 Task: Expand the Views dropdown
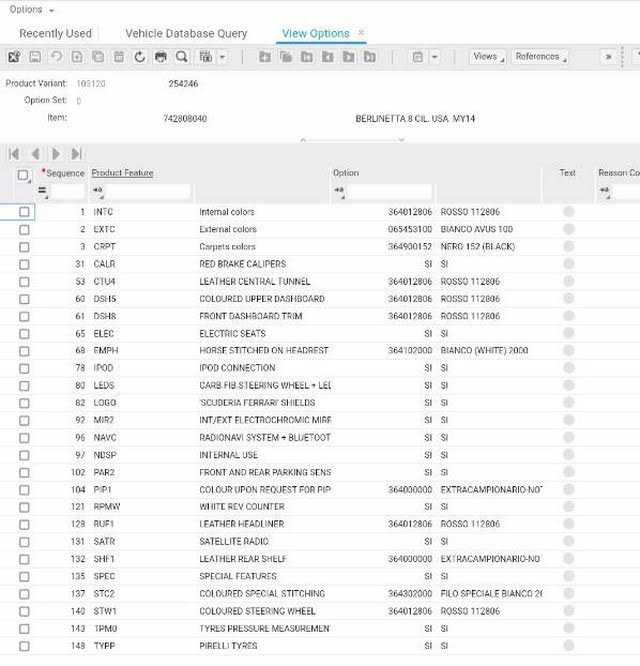(487, 57)
